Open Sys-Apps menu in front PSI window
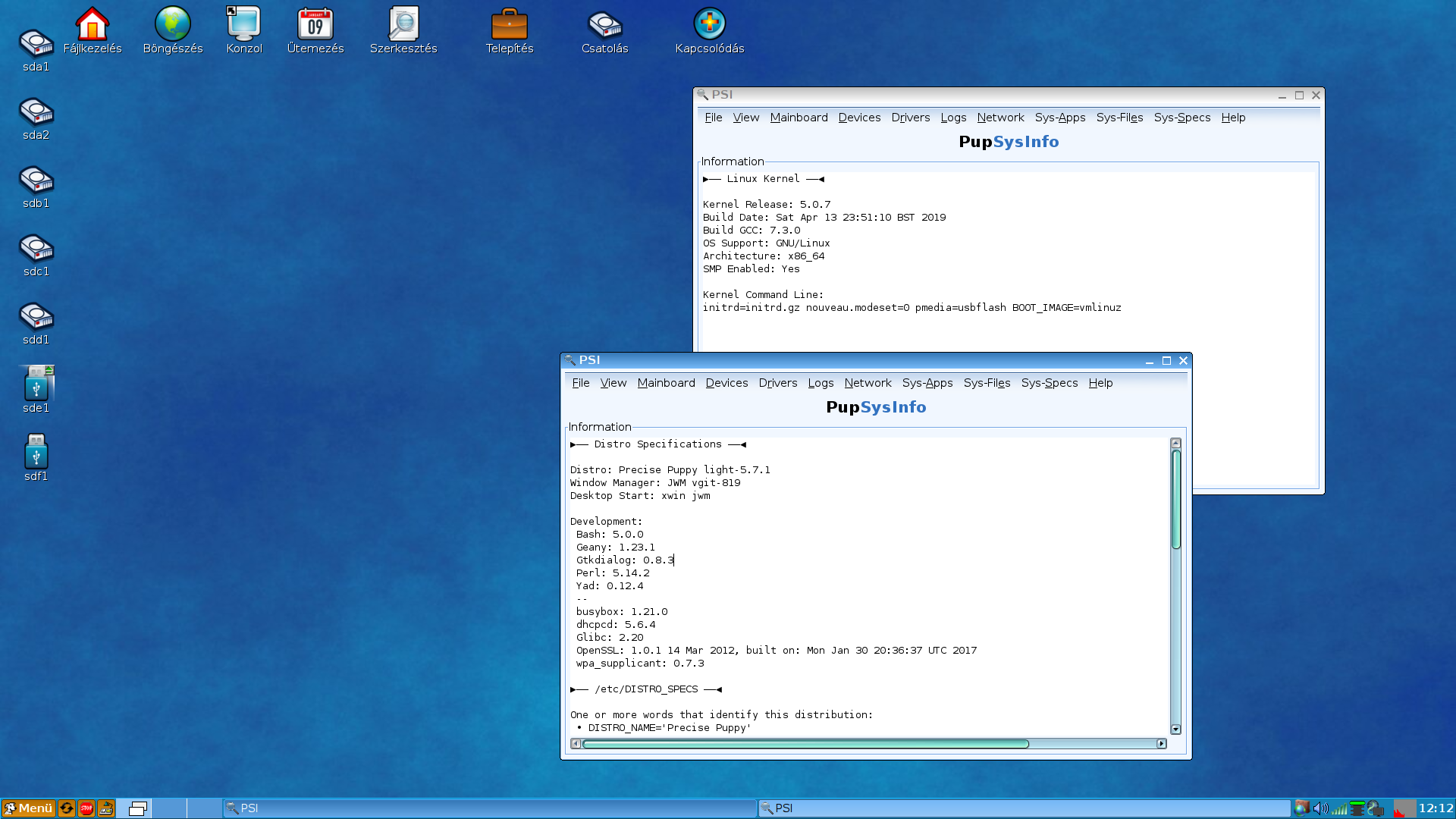This screenshot has width=1456, height=819. point(927,383)
